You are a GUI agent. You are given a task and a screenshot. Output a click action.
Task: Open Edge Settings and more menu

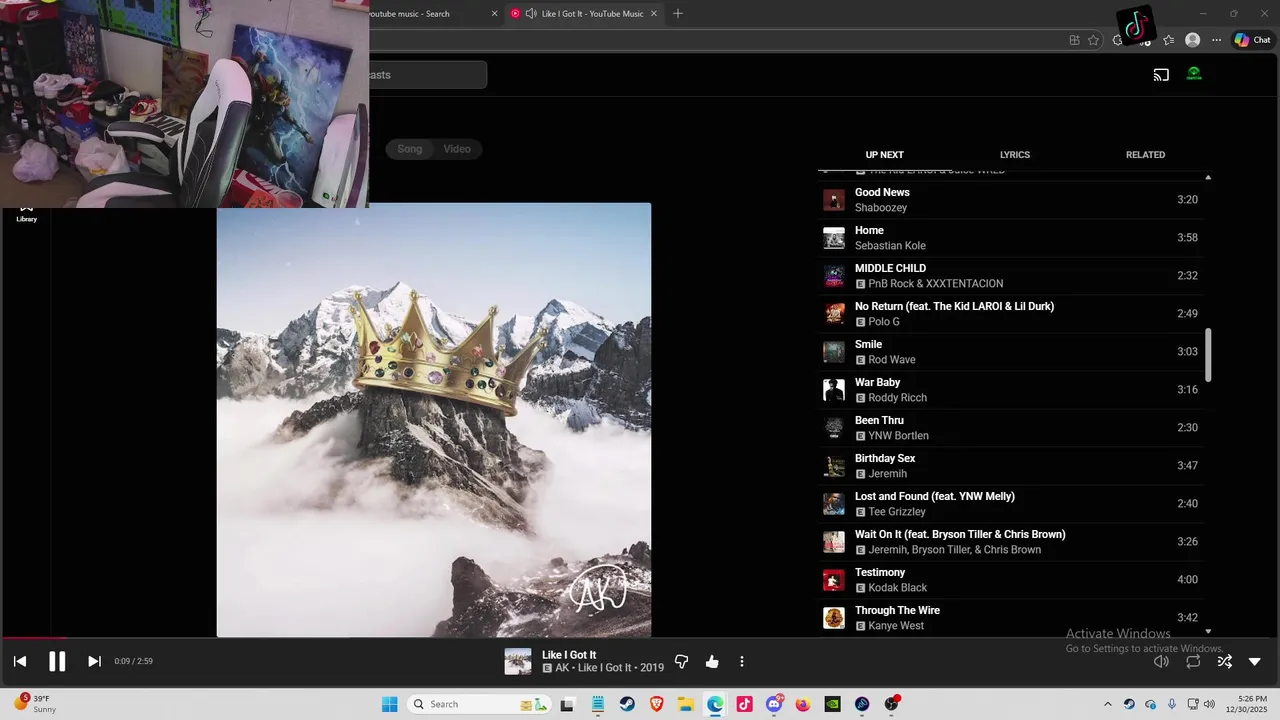click(x=1216, y=40)
